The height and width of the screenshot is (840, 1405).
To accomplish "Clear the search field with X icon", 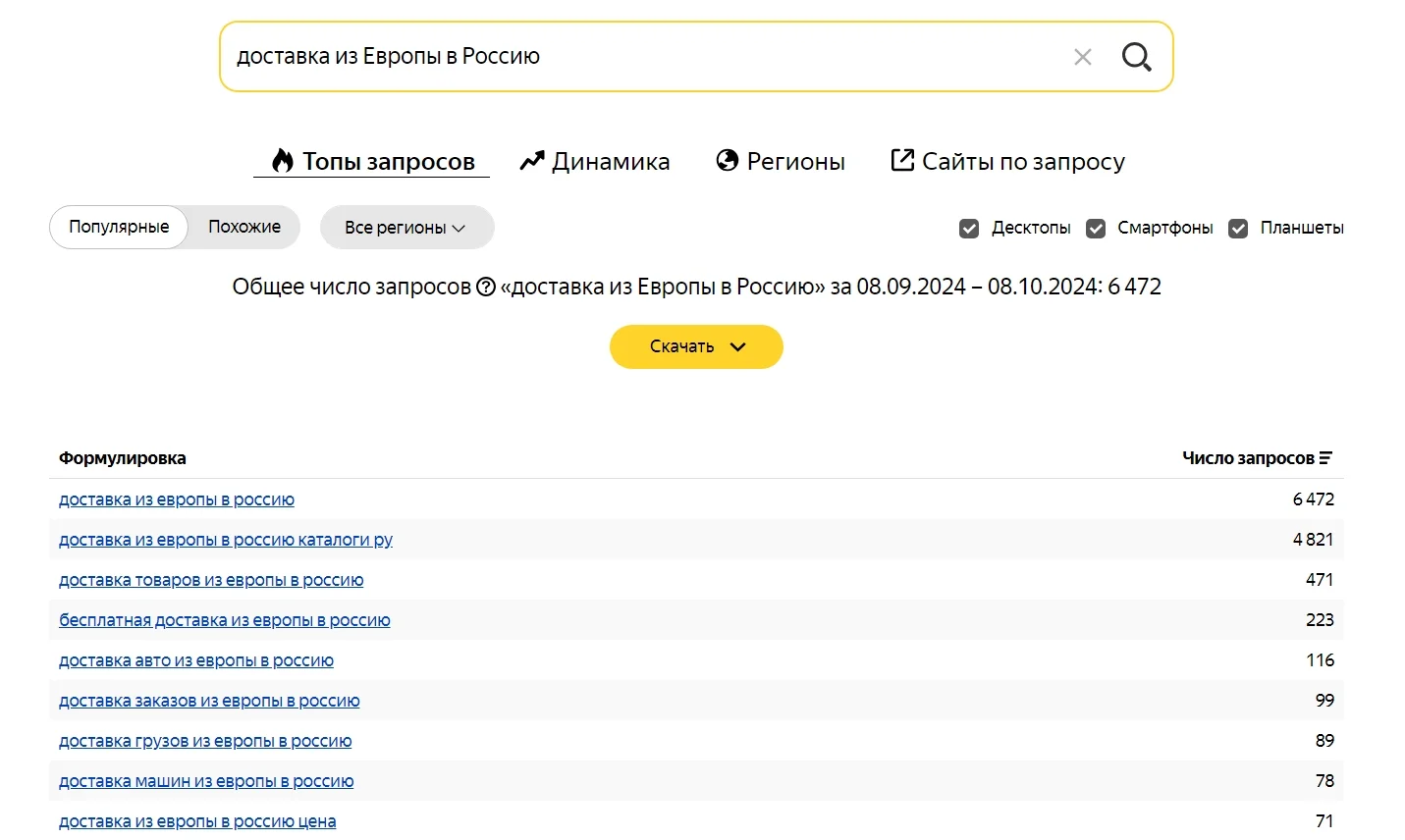I will (x=1082, y=57).
